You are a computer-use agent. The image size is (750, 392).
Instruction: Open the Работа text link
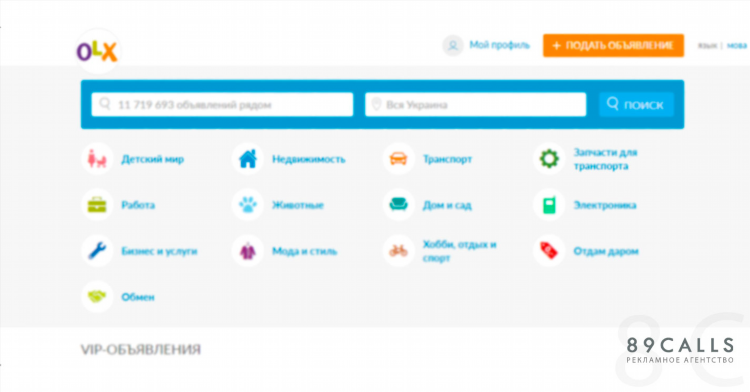click(x=138, y=205)
